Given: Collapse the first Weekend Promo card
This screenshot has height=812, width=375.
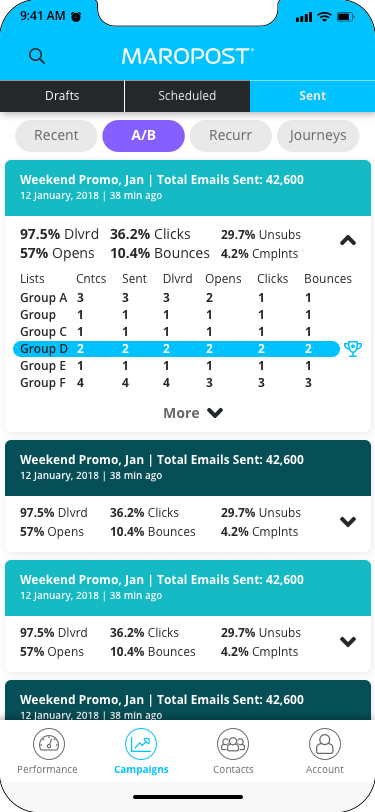Looking at the screenshot, I should 348,240.
